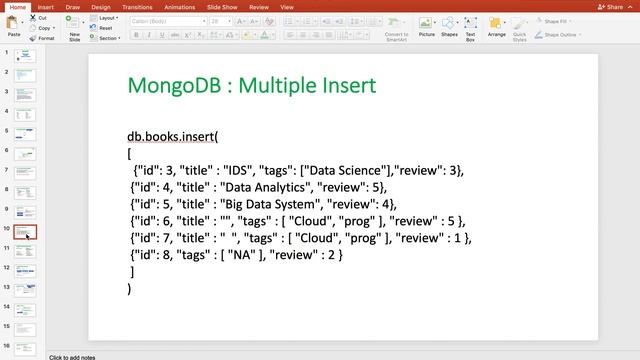Clear all text formatting icon
Viewport: 640px width, 360px height.
(269, 21)
